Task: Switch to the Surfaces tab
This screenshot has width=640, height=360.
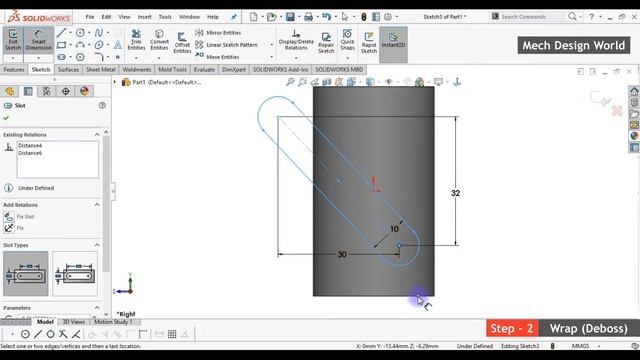Action: click(68, 69)
